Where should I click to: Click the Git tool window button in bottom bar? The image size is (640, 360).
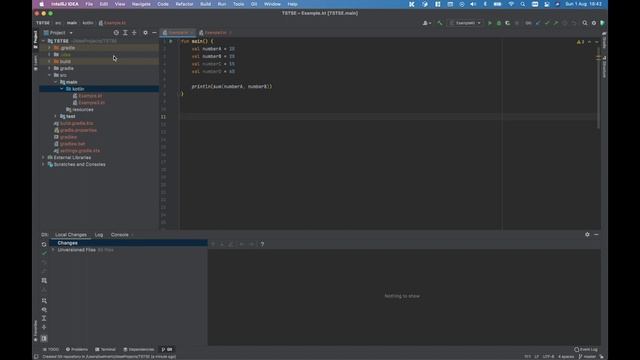[x=167, y=349]
